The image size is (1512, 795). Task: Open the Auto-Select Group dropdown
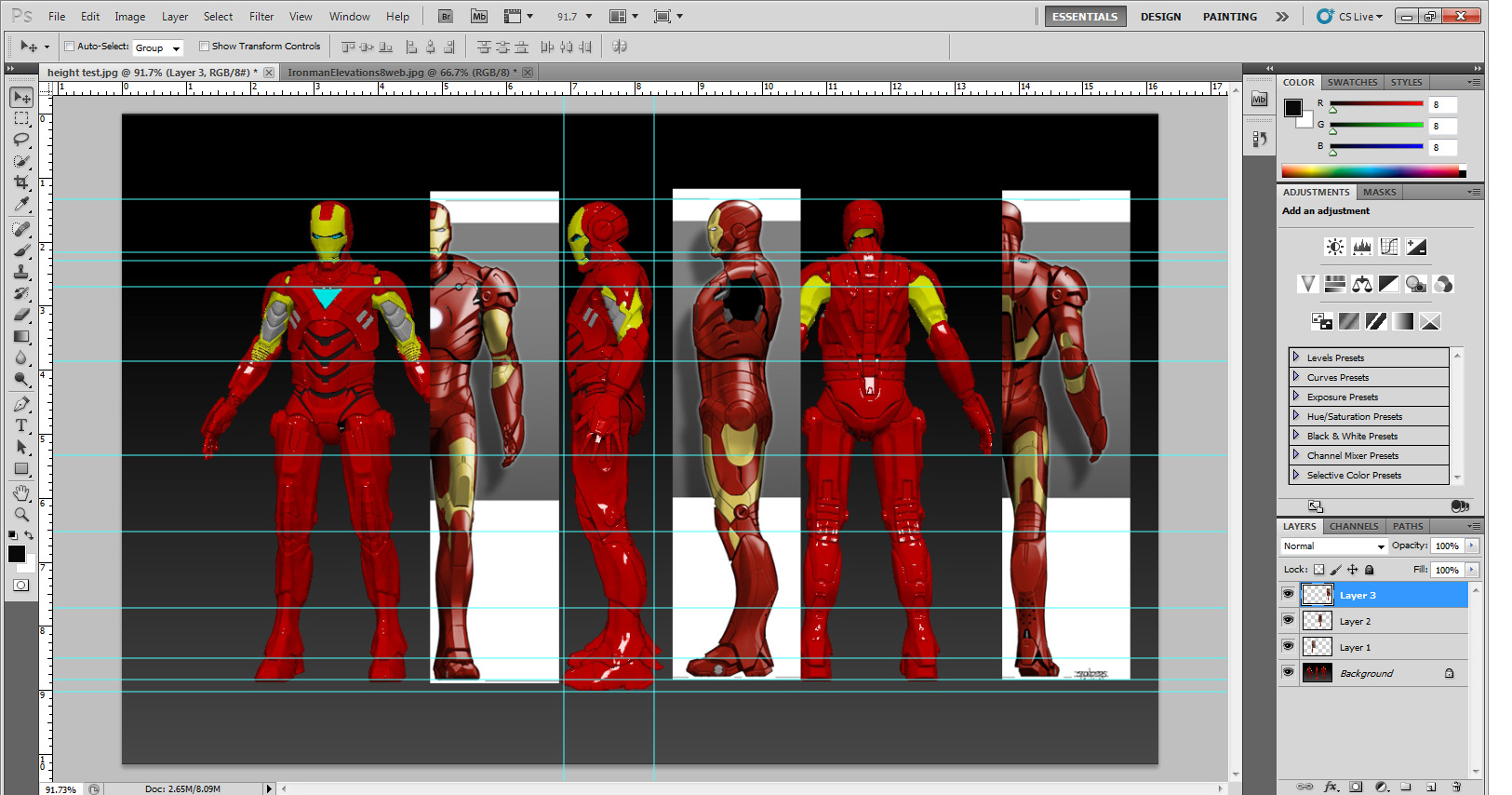click(158, 47)
